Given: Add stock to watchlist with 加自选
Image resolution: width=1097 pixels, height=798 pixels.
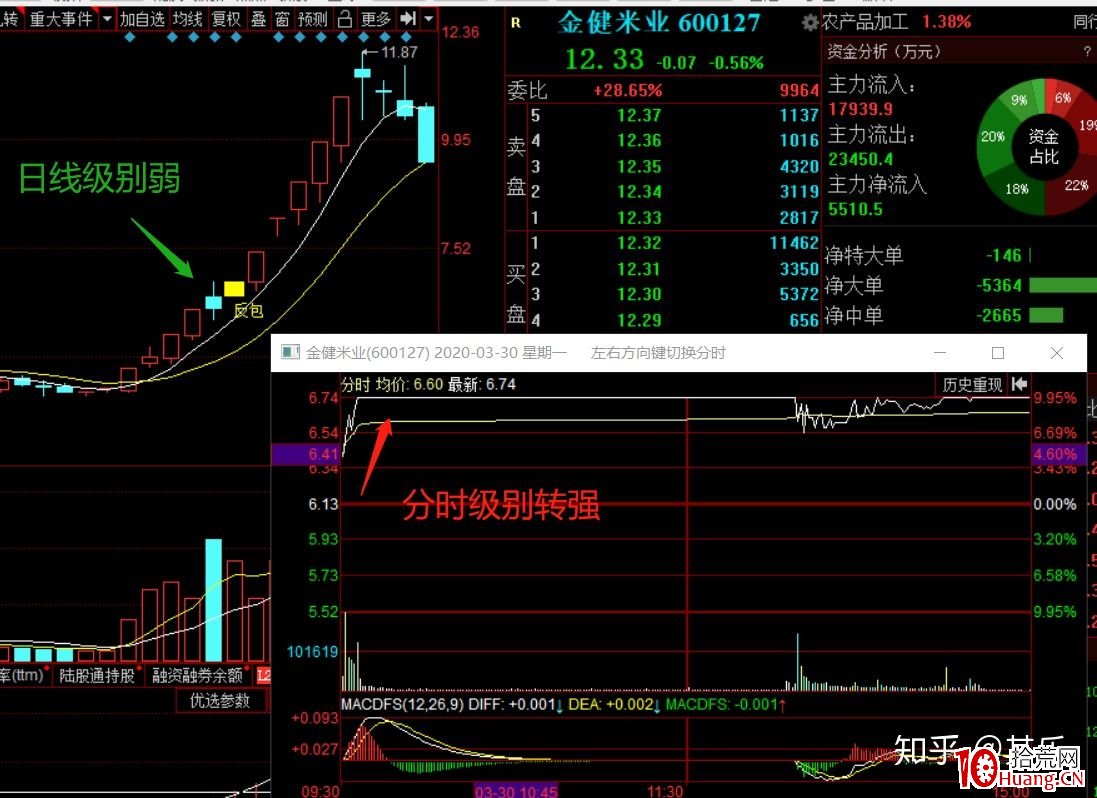Looking at the screenshot, I should click(x=142, y=19).
